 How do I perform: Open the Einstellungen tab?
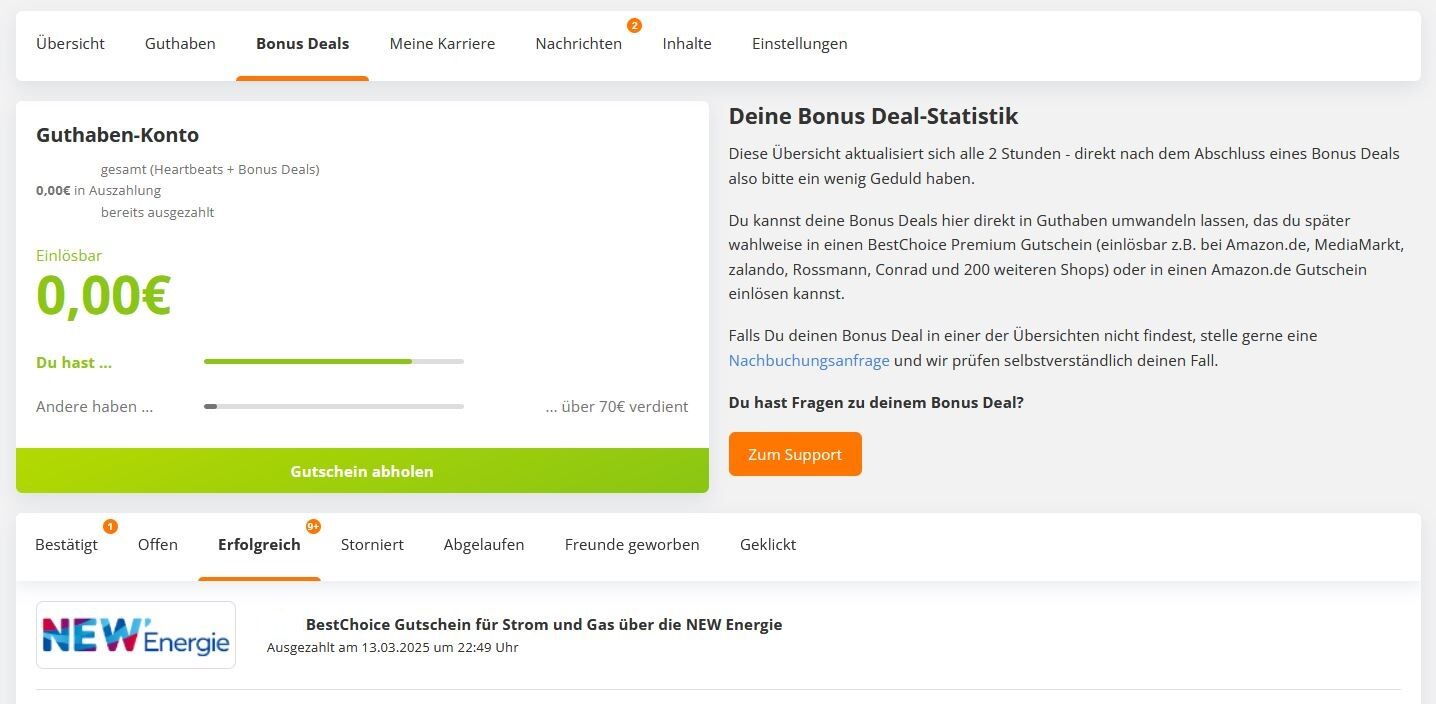click(x=800, y=44)
